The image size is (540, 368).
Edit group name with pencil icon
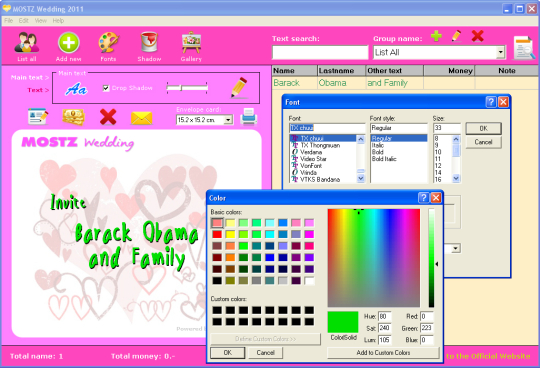tap(456, 36)
